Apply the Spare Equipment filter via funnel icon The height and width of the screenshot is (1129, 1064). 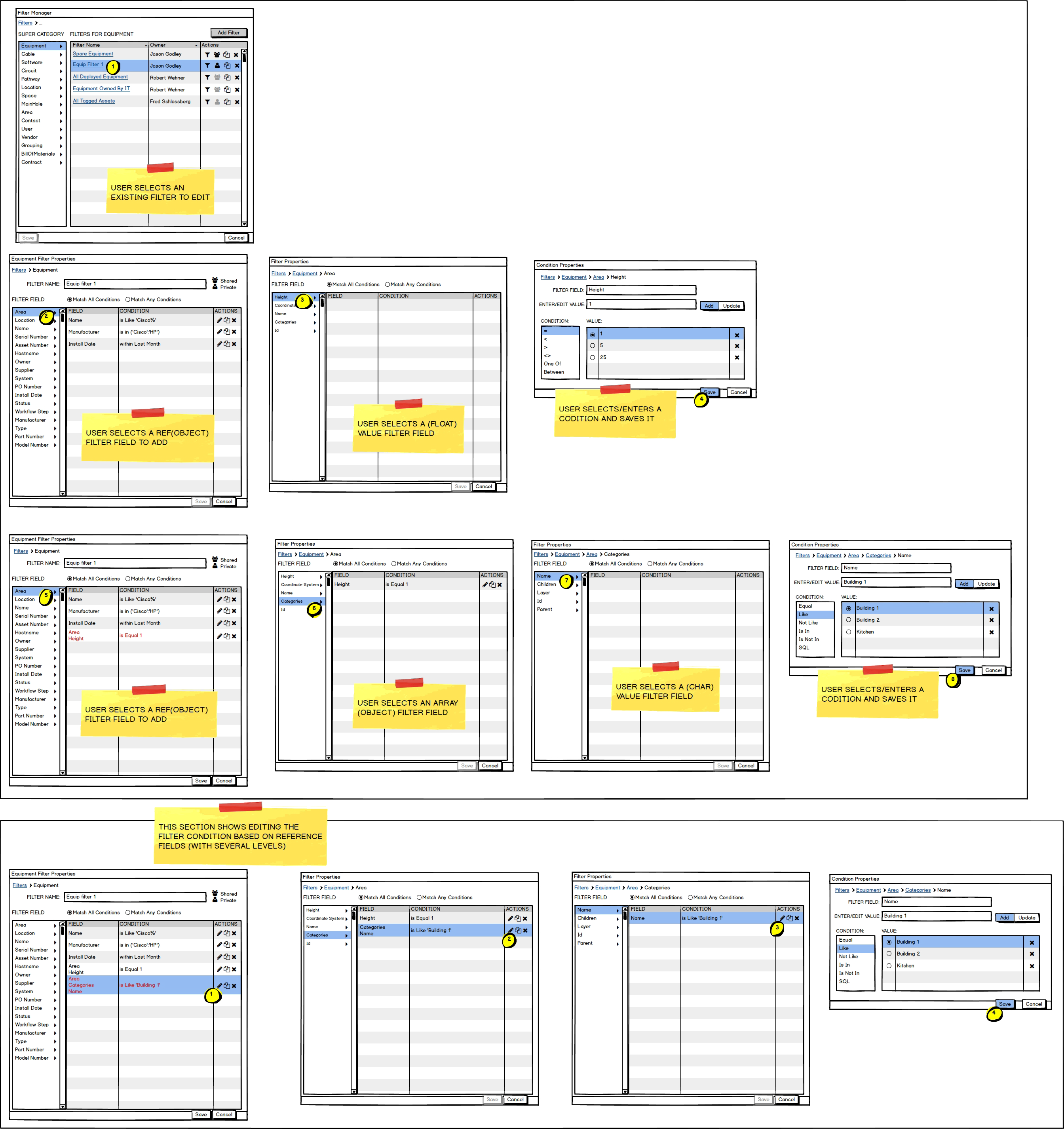click(x=207, y=55)
